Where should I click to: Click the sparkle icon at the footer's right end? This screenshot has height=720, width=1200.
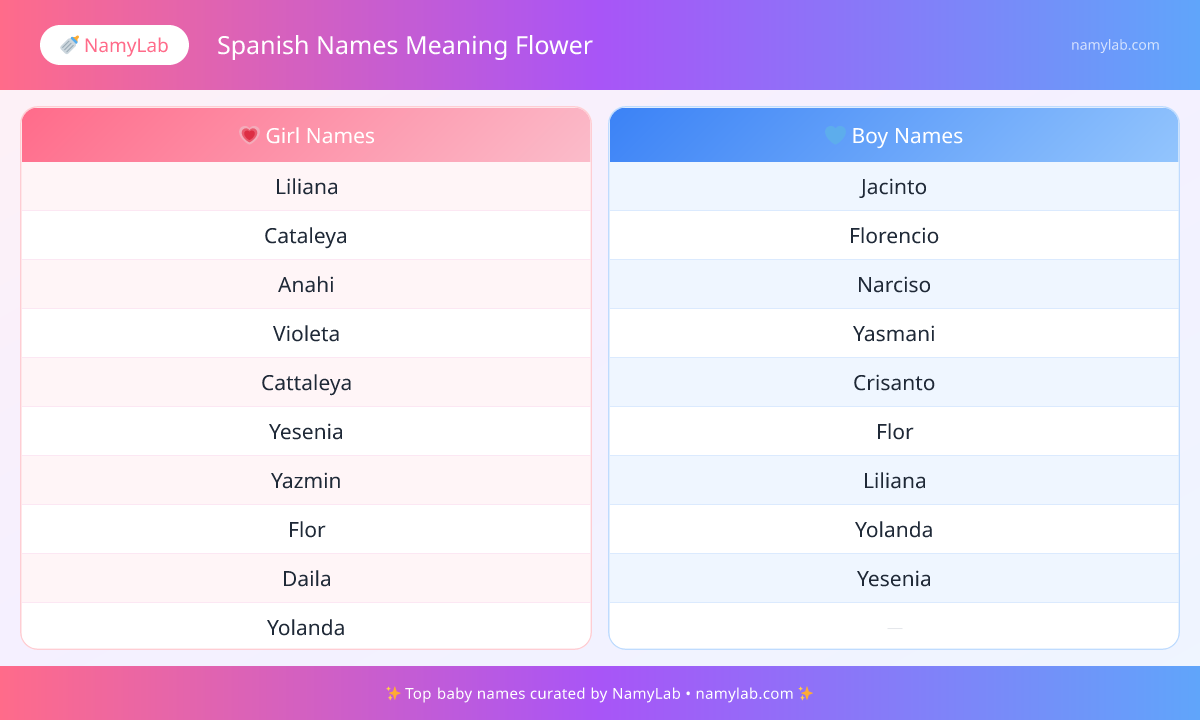click(x=806, y=693)
